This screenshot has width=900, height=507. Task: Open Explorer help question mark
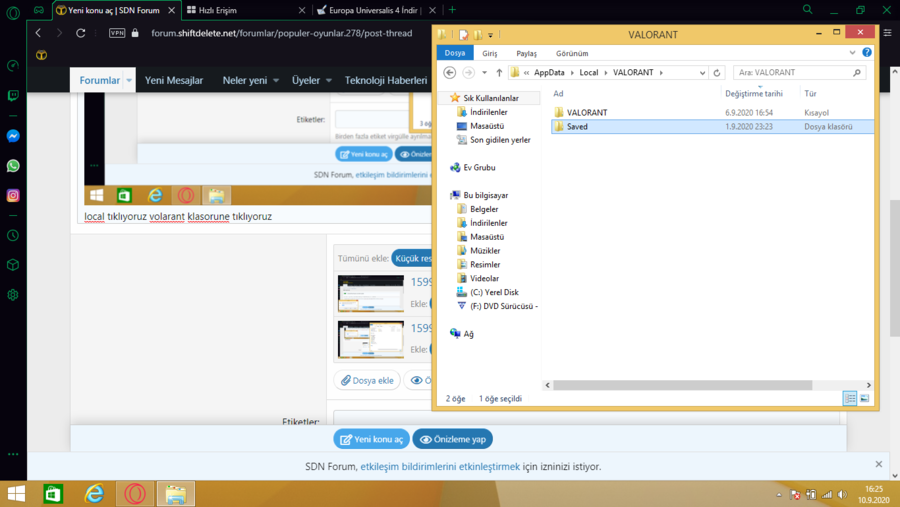coord(867,52)
